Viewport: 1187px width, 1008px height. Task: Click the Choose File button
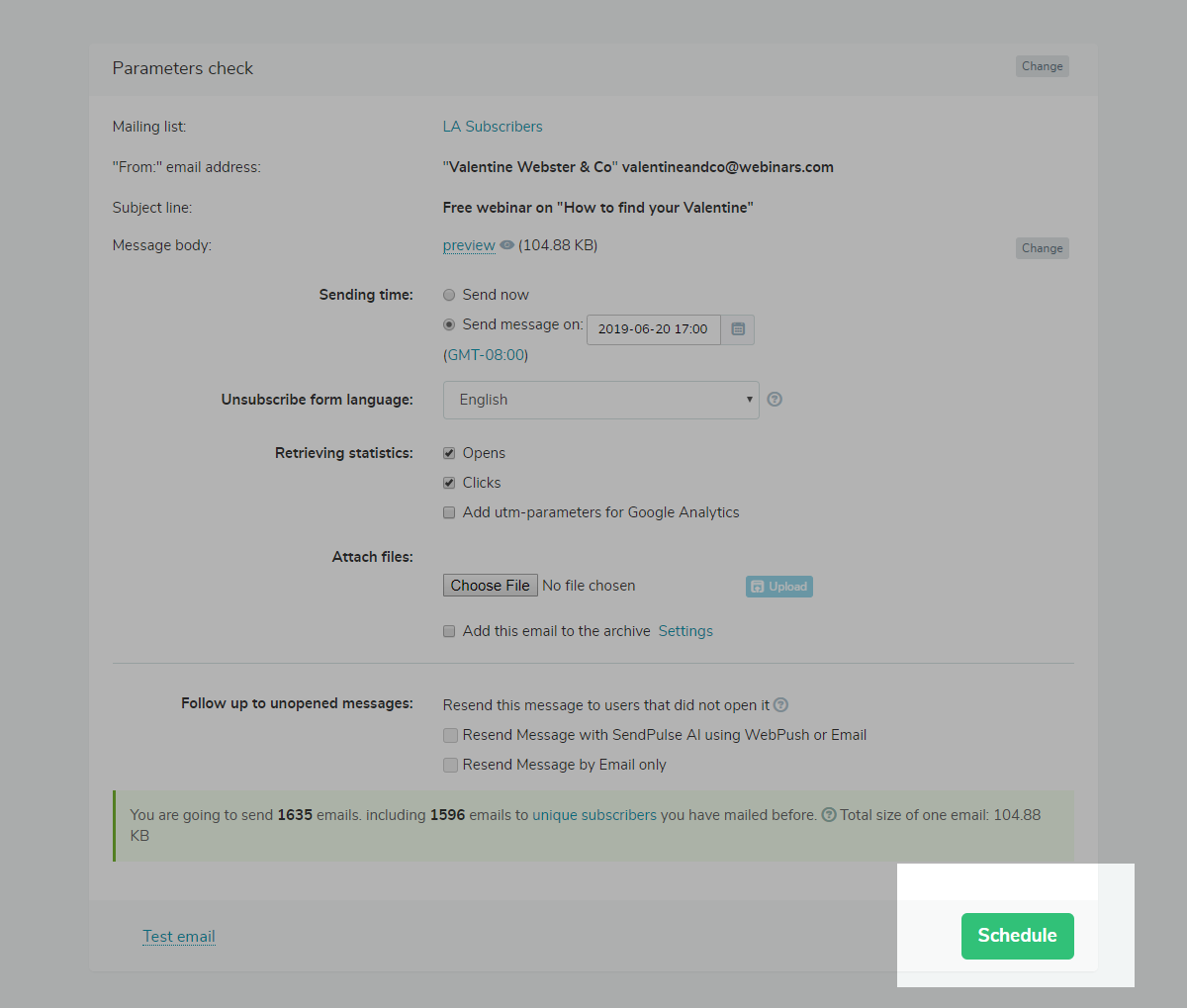(490, 586)
